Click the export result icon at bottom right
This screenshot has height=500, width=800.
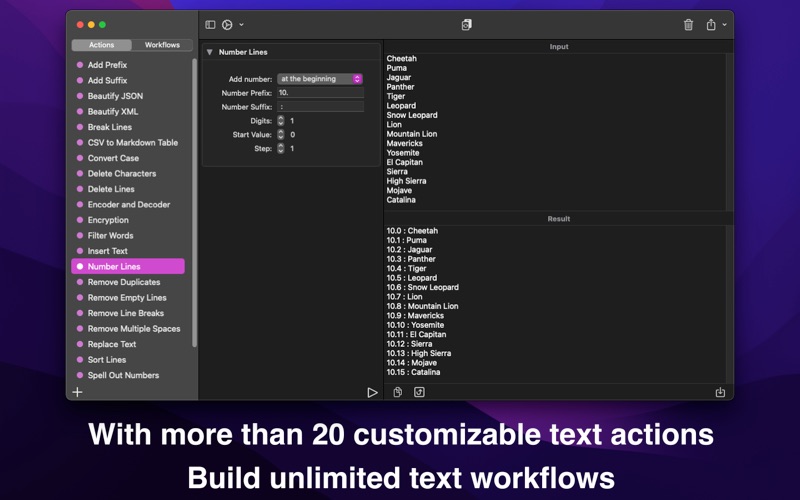[x=720, y=392]
